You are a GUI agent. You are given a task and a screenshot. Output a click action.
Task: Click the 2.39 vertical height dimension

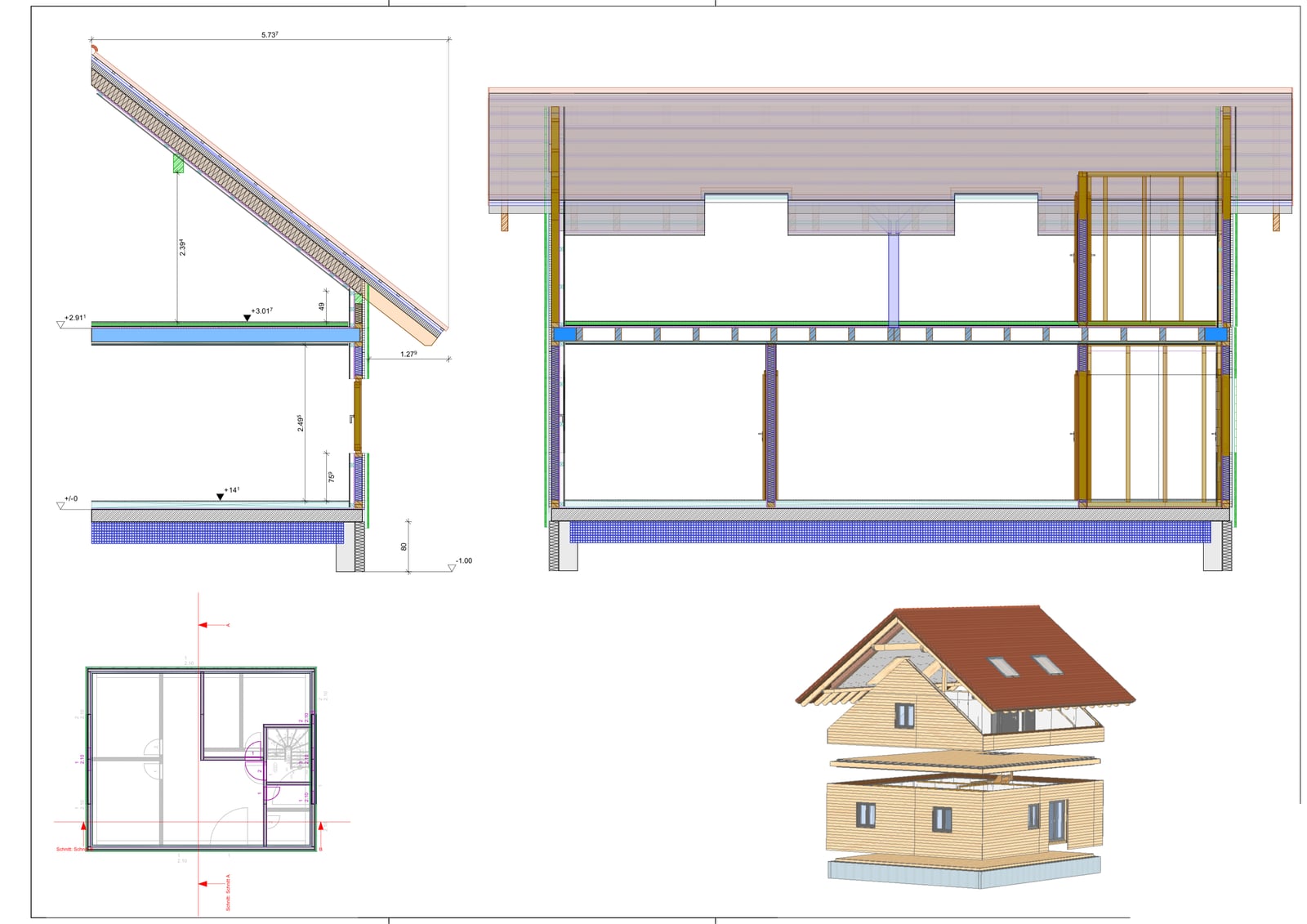tap(182, 248)
